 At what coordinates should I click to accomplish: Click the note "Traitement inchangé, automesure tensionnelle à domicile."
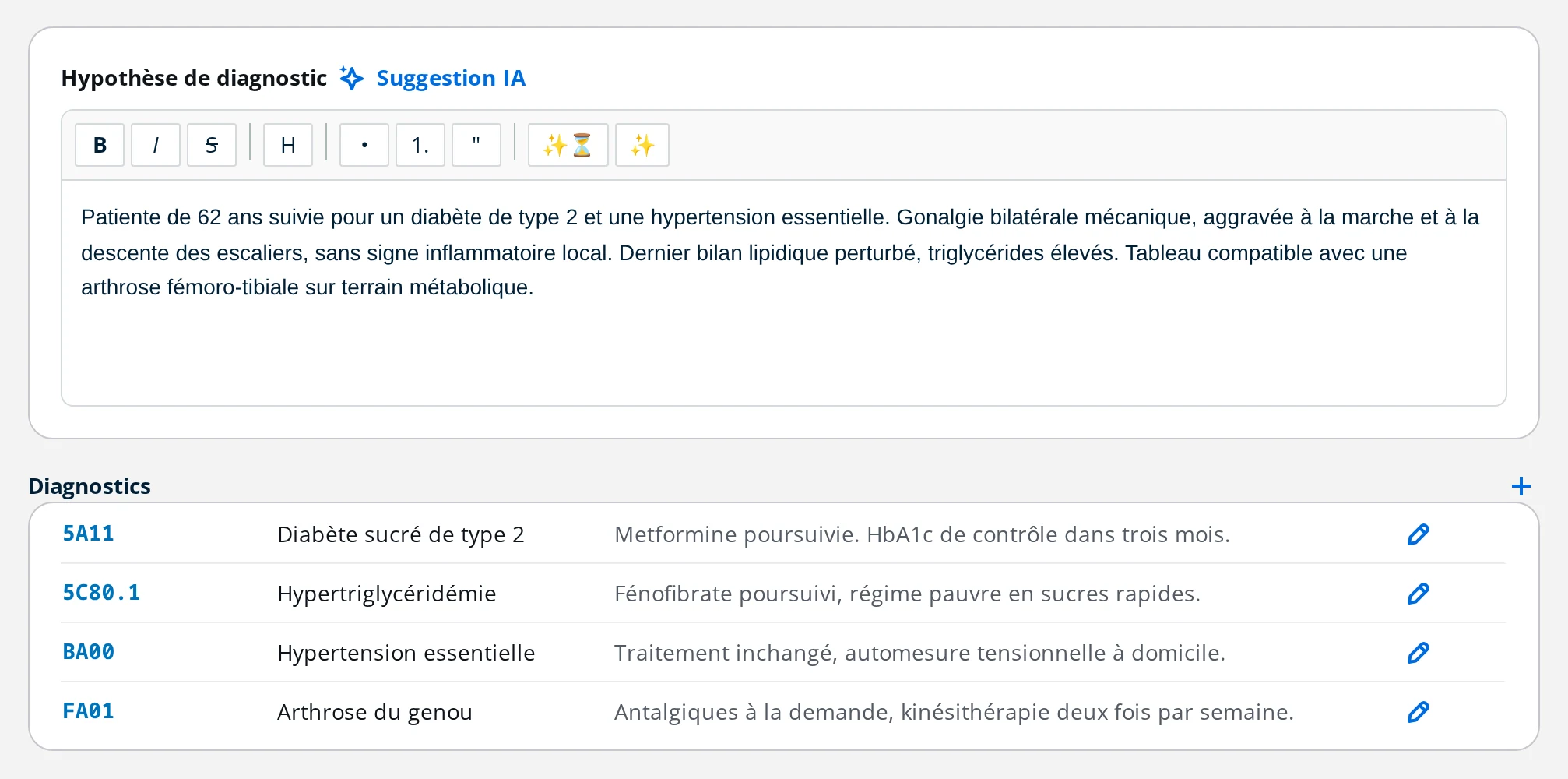tap(919, 653)
